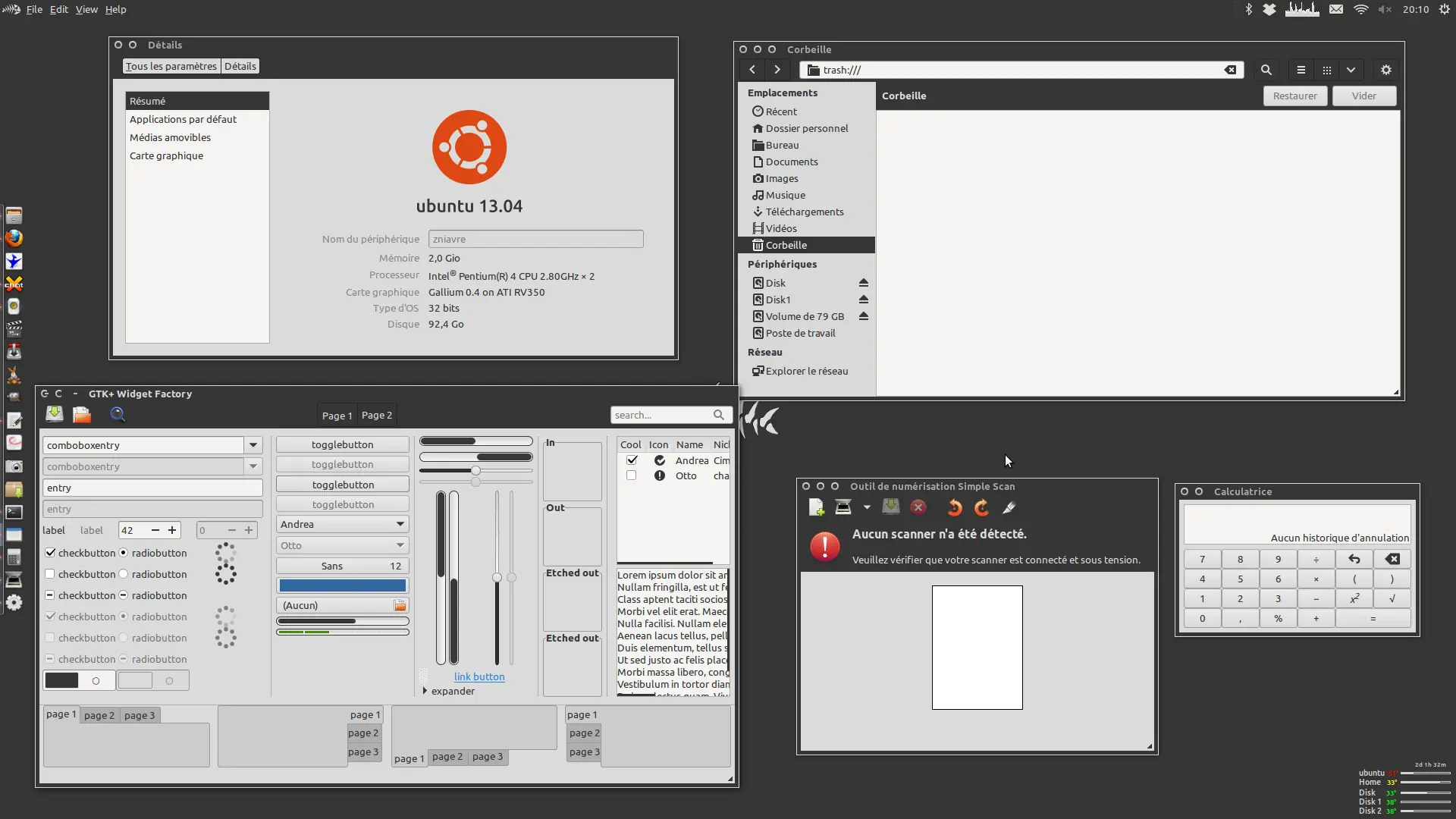
Task: Open the Wi-Fi network indicator
Action: [1361, 9]
